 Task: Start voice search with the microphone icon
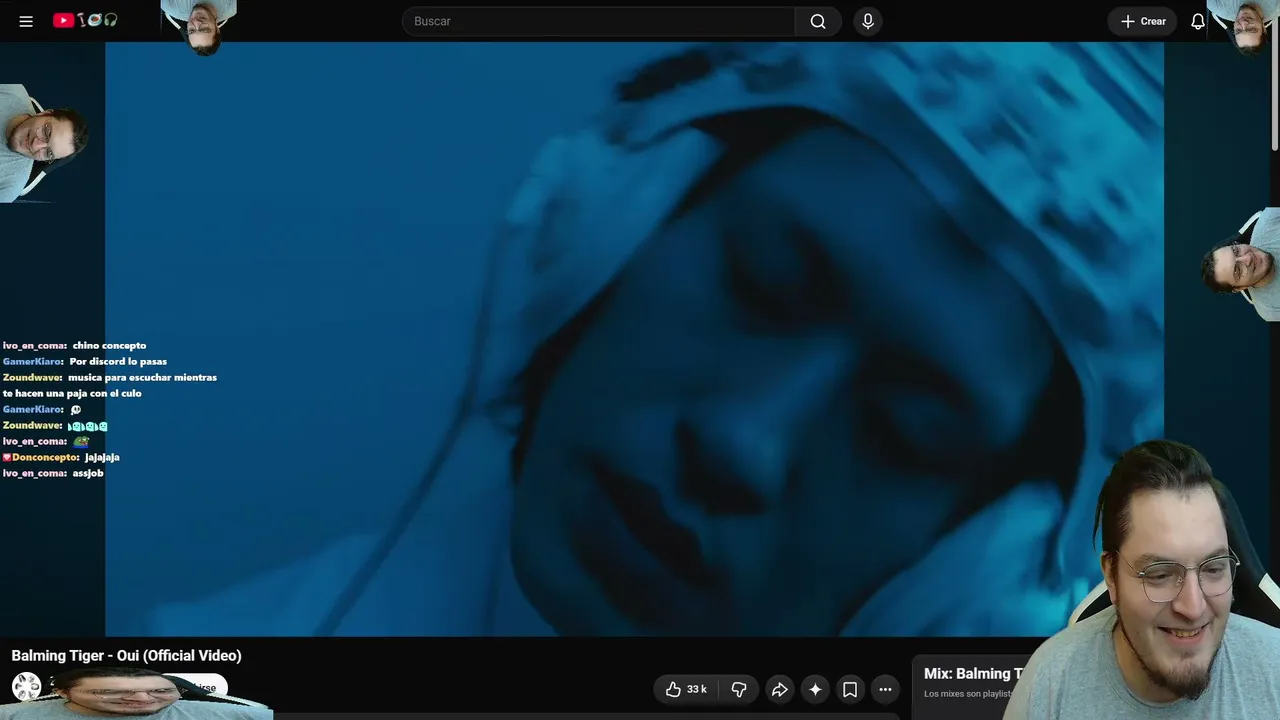pos(868,21)
